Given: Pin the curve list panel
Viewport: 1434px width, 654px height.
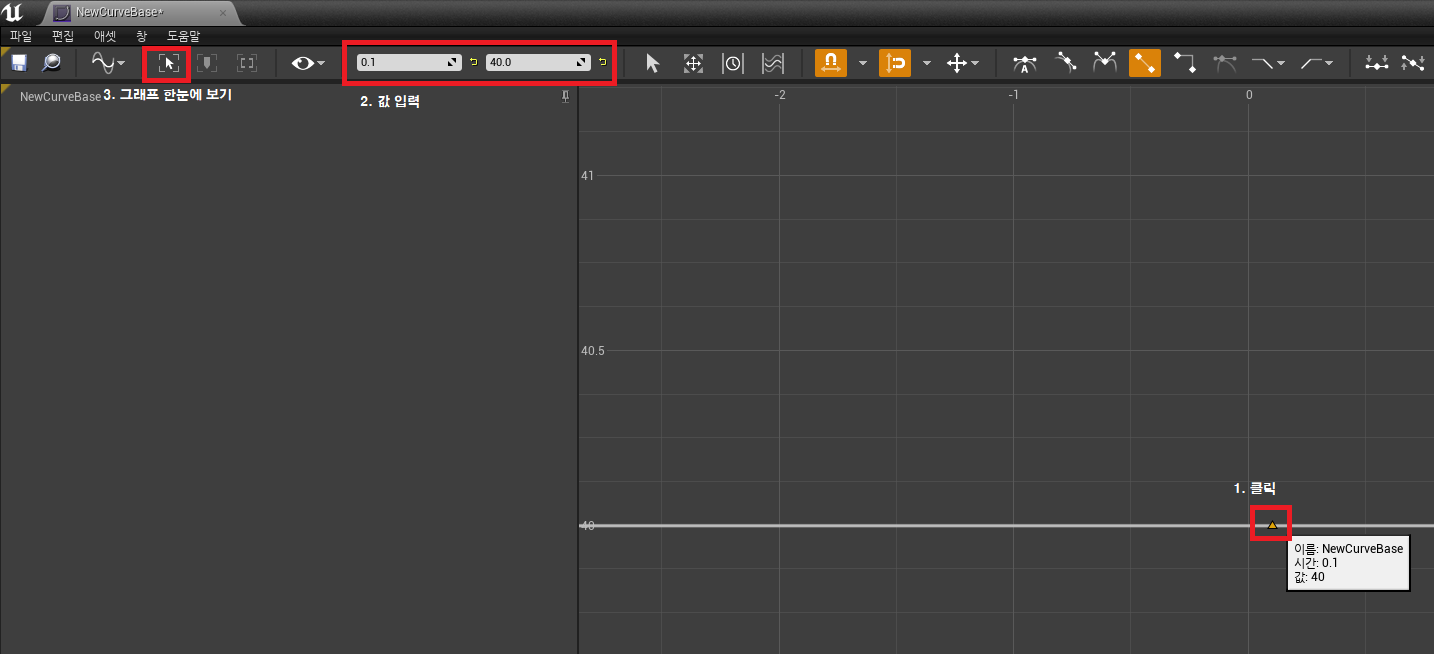Looking at the screenshot, I should click(x=566, y=96).
